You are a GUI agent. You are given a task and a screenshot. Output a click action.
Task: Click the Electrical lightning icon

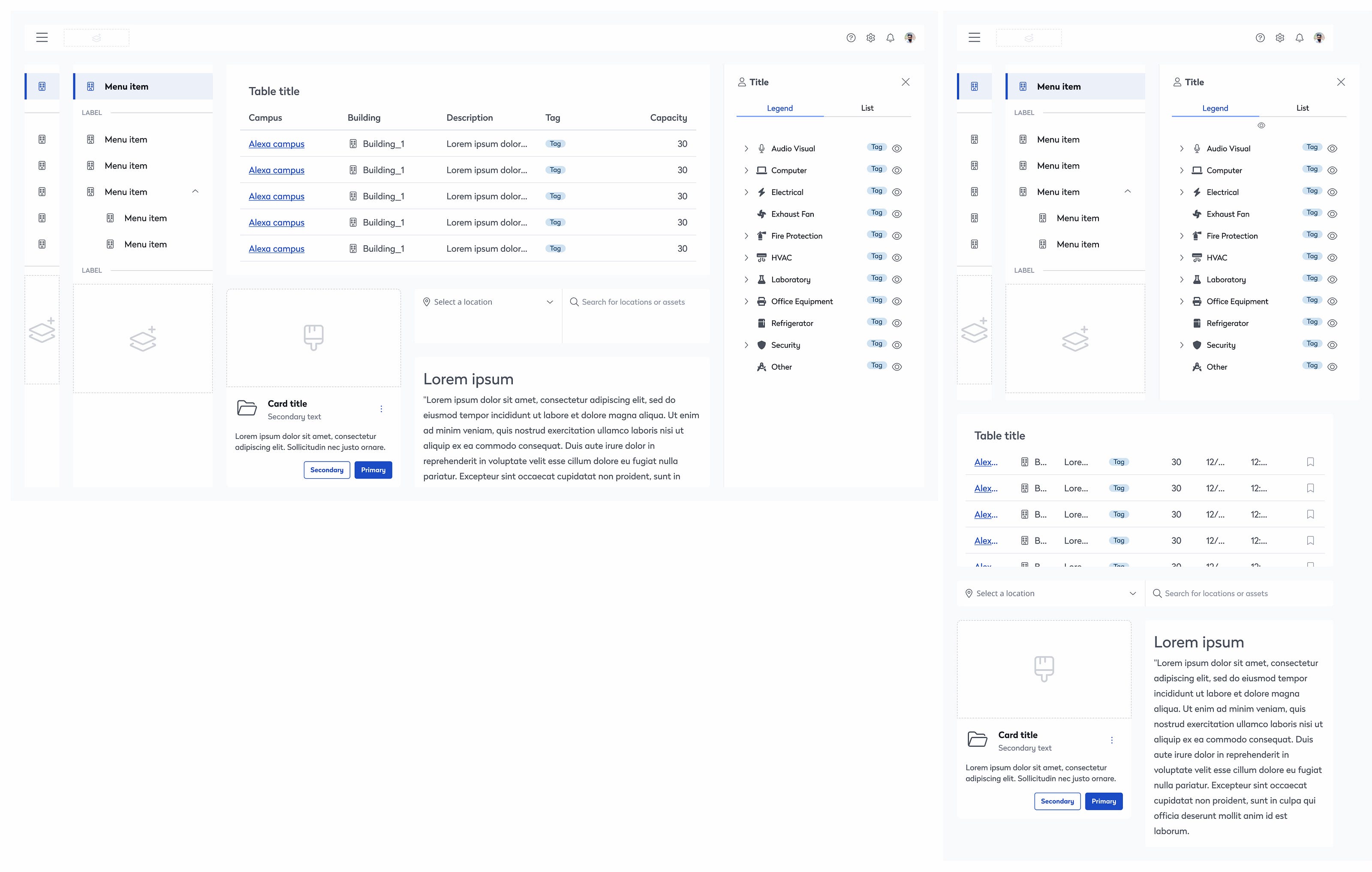coord(761,192)
